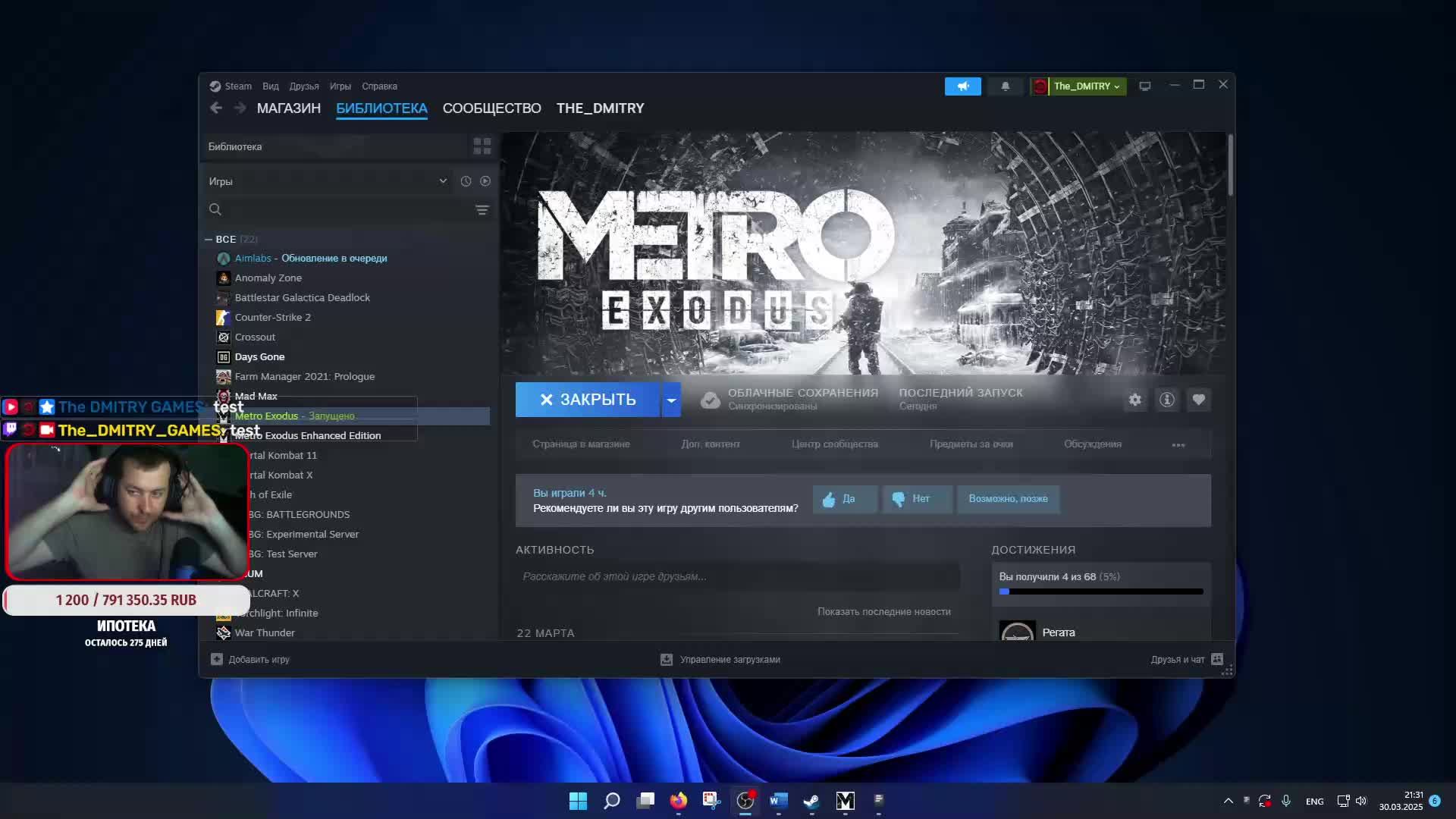Click the Да recommendation button
The image size is (1456, 819).
pos(844,499)
